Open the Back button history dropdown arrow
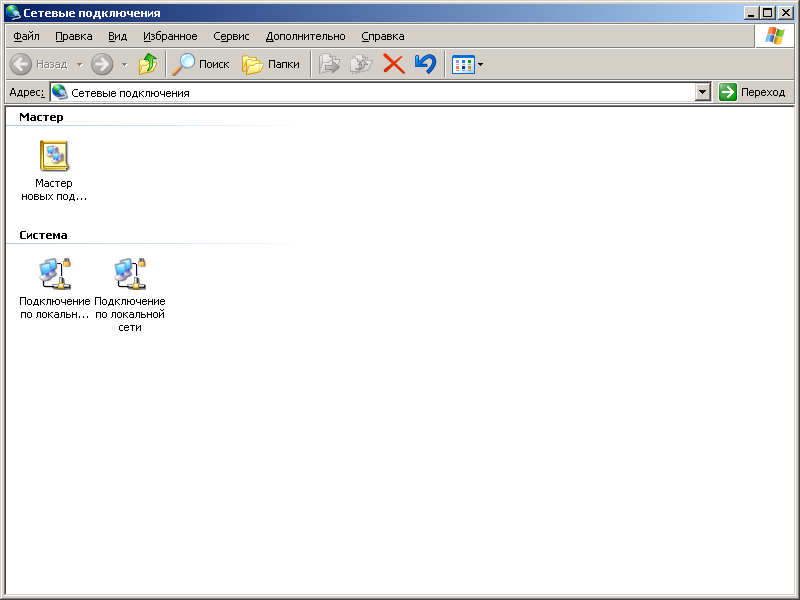The image size is (800, 600). click(80, 64)
